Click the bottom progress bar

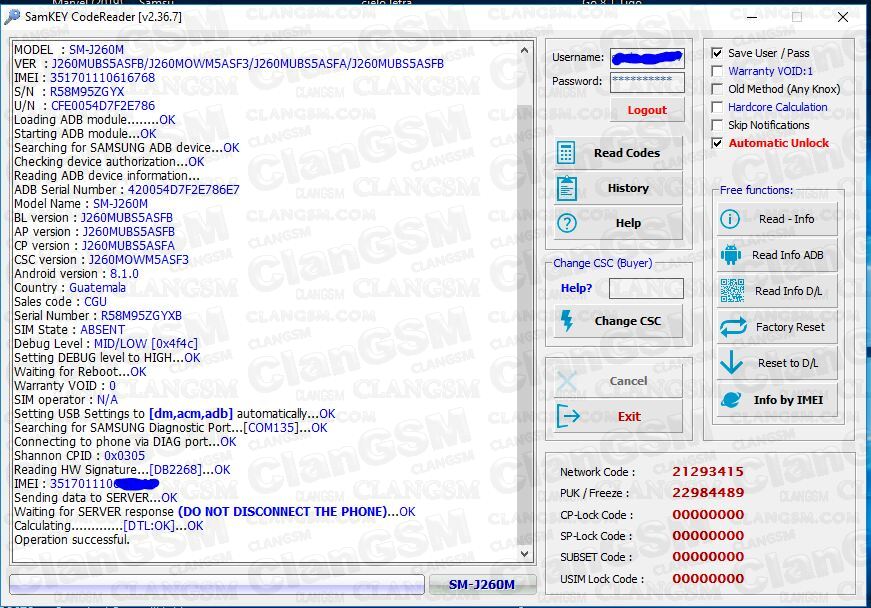click(x=217, y=584)
